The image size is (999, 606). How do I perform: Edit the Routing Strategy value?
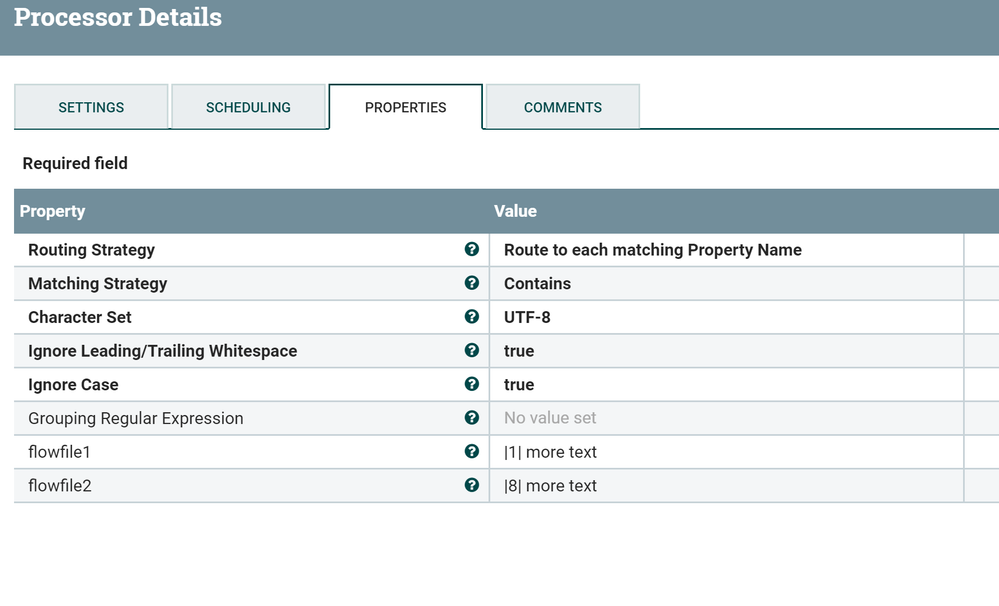point(652,250)
